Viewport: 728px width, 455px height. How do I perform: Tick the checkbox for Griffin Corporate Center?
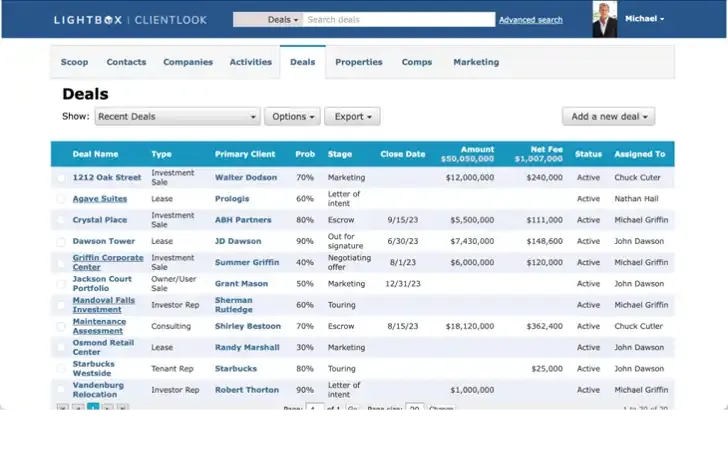pos(61,263)
